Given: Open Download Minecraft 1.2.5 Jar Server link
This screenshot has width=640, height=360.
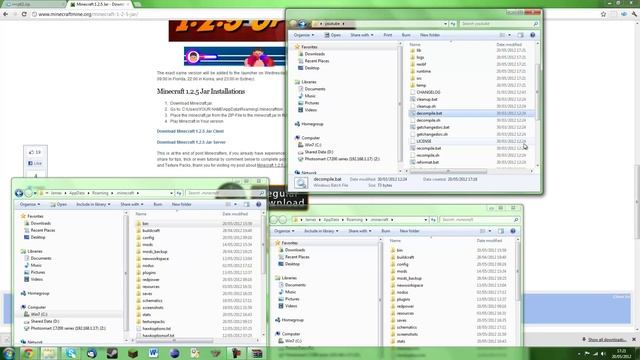Looking at the screenshot, I should pos(191,142).
